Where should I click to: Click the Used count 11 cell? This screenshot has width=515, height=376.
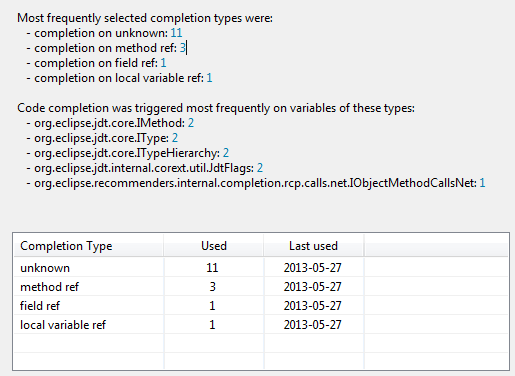click(212, 268)
